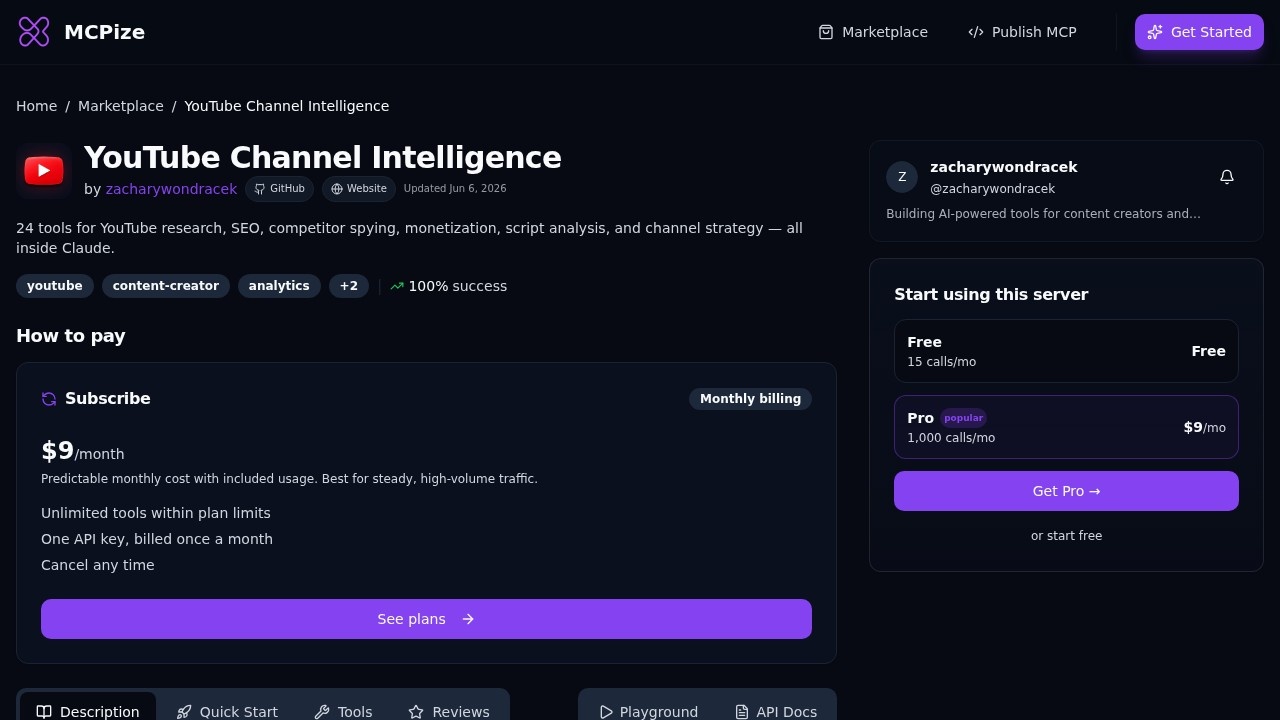Open Publish MCP in the header
The height and width of the screenshot is (720, 1280).
pyautogui.click(x=1022, y=32)
